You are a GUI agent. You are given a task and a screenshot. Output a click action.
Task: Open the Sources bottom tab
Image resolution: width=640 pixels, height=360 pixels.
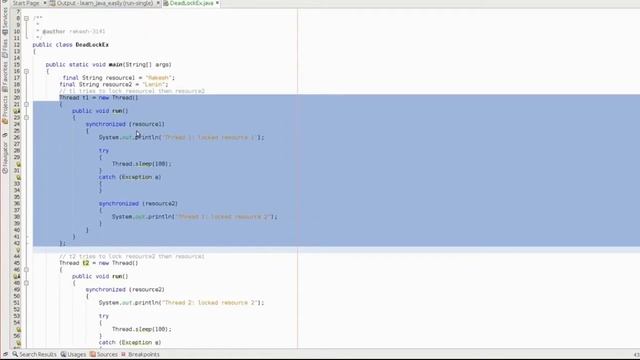[104, 354]
